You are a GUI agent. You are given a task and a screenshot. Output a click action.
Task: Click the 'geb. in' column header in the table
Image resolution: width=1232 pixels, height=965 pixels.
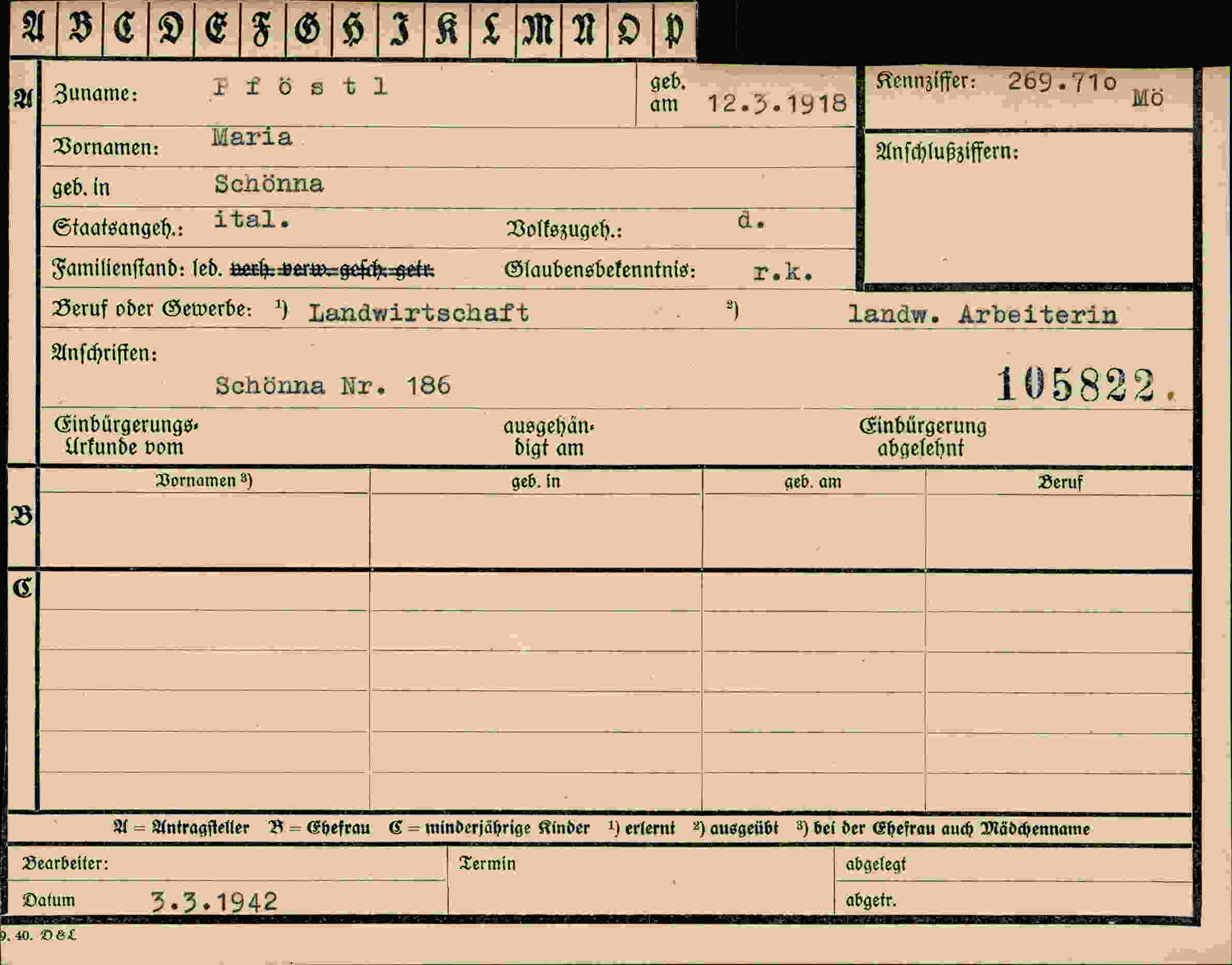coord(535,481)
